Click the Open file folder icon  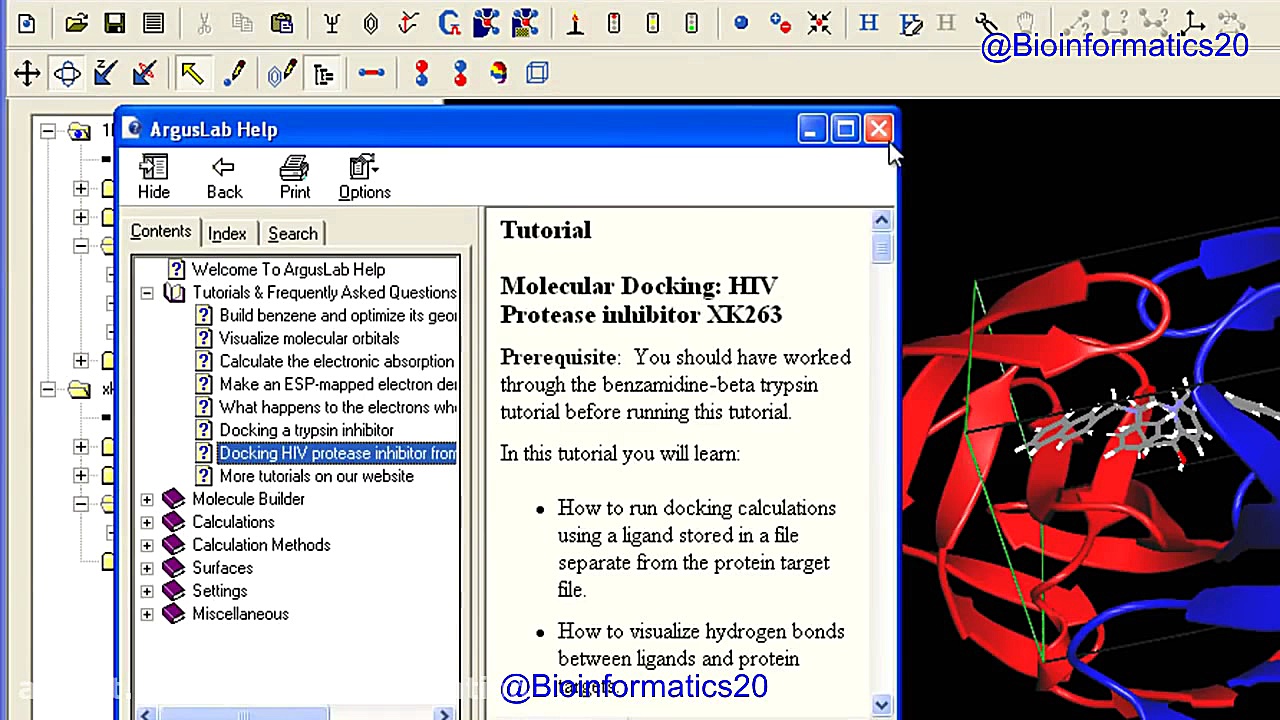(x=77, y=23)
